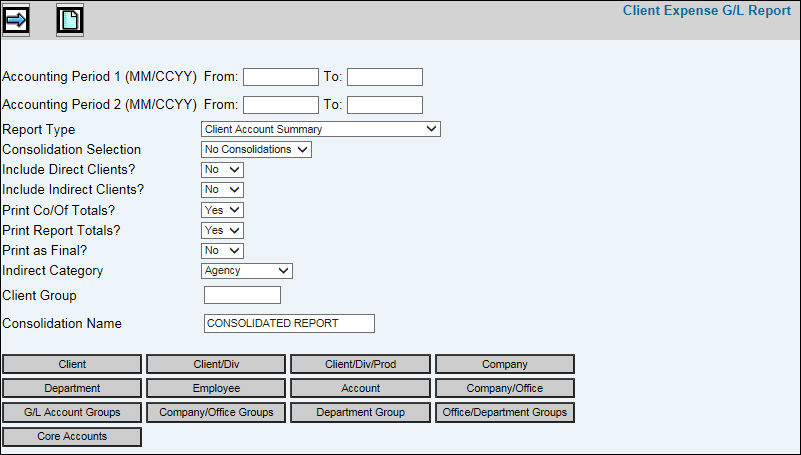Click Accounting Period 1 From field
This screenshot has height=455, width=801.
(280, 77)
